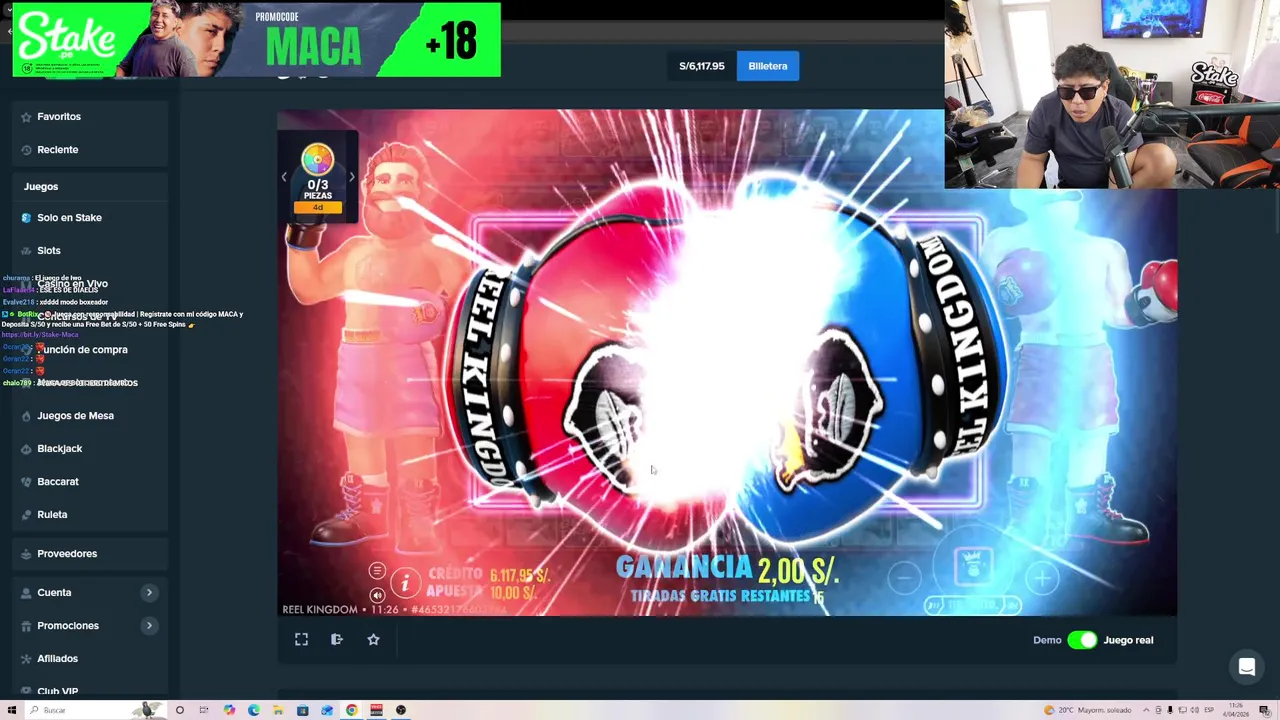The width and height of the screenshot is (1280, 720).
Task: Mute the in-game sound speaker icon
Action: pyautogui.click(x=377, y=595)
